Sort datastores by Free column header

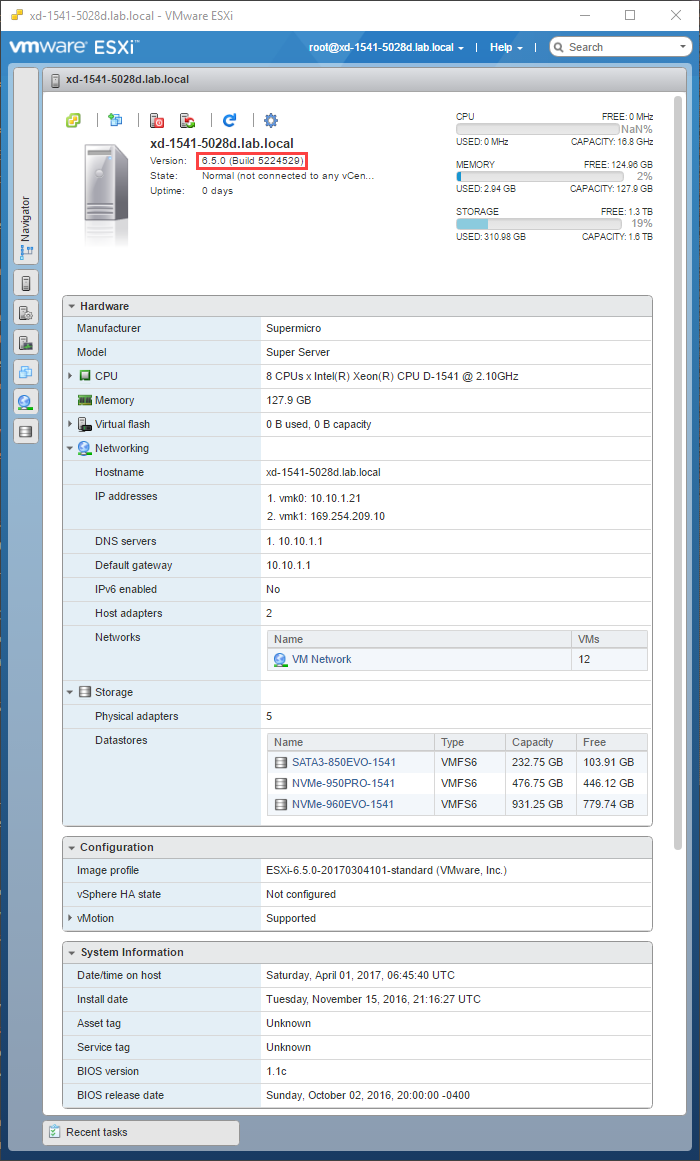pyautogui.click(x=612, y=742)
